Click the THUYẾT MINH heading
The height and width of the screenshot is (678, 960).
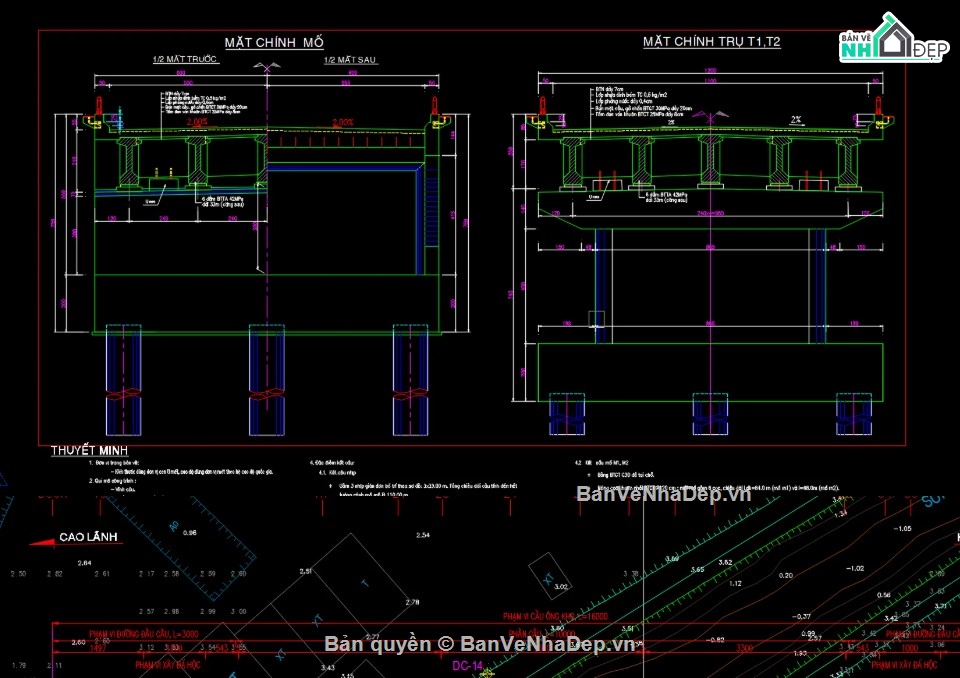point(89,451)
